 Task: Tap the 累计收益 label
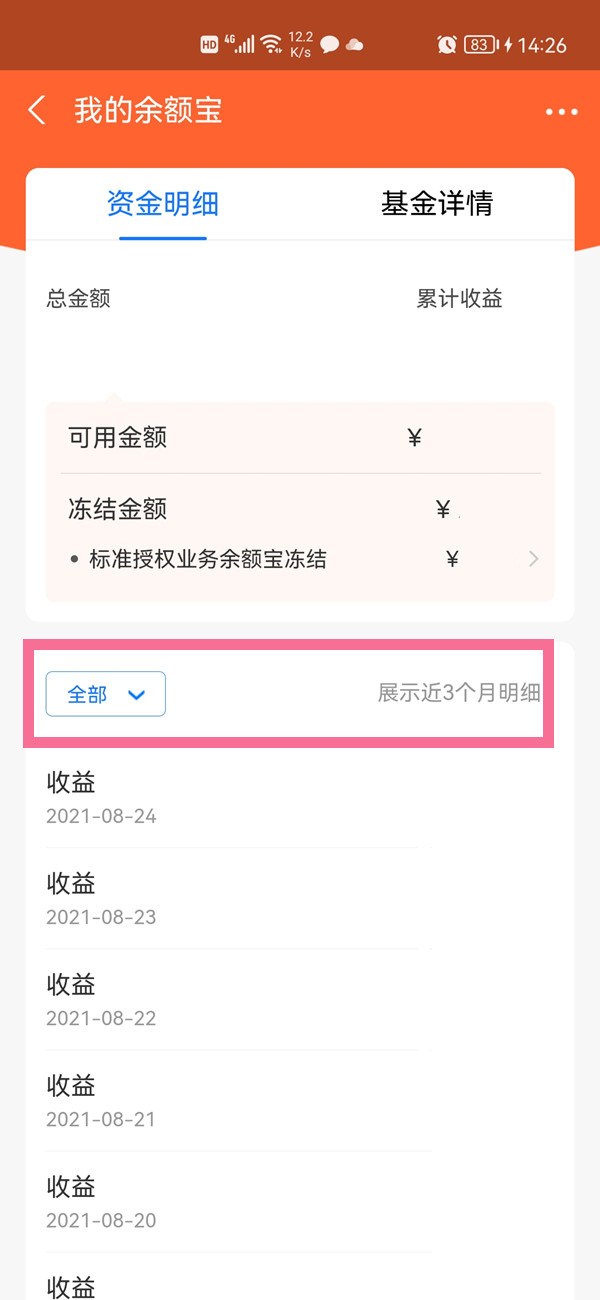tap(459, 299)
